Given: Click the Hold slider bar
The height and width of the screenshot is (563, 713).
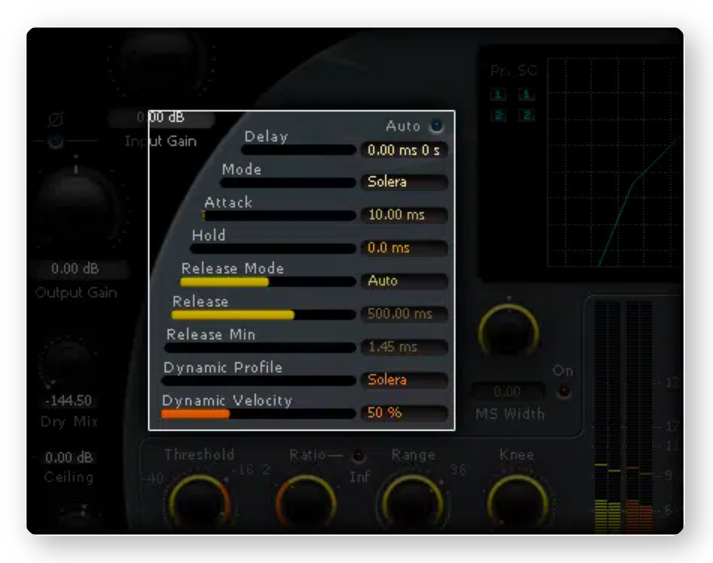Looking at the screenshot, I should coord(273,249).
